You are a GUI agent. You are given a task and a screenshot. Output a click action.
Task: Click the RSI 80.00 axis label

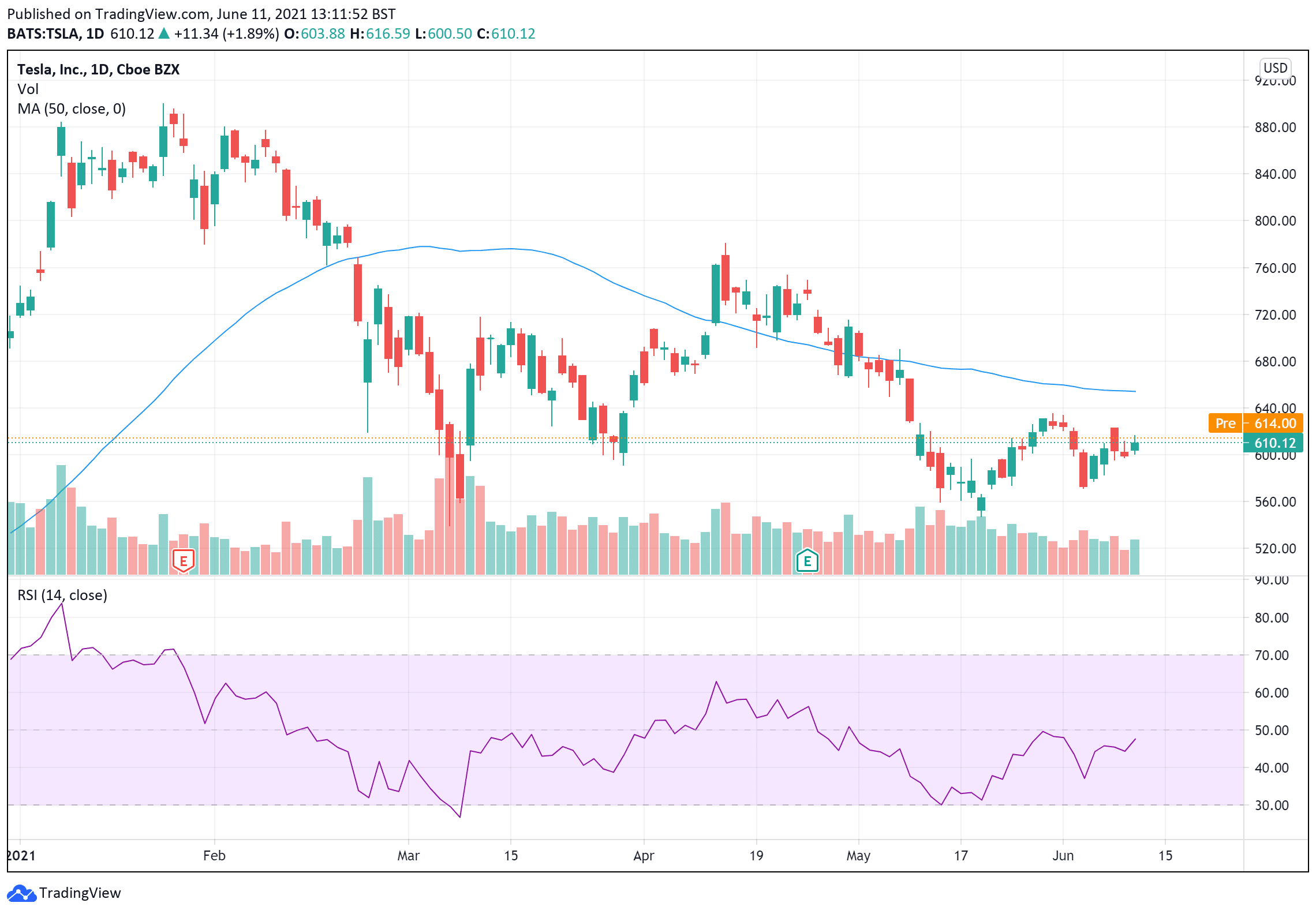coord(1272,617)
